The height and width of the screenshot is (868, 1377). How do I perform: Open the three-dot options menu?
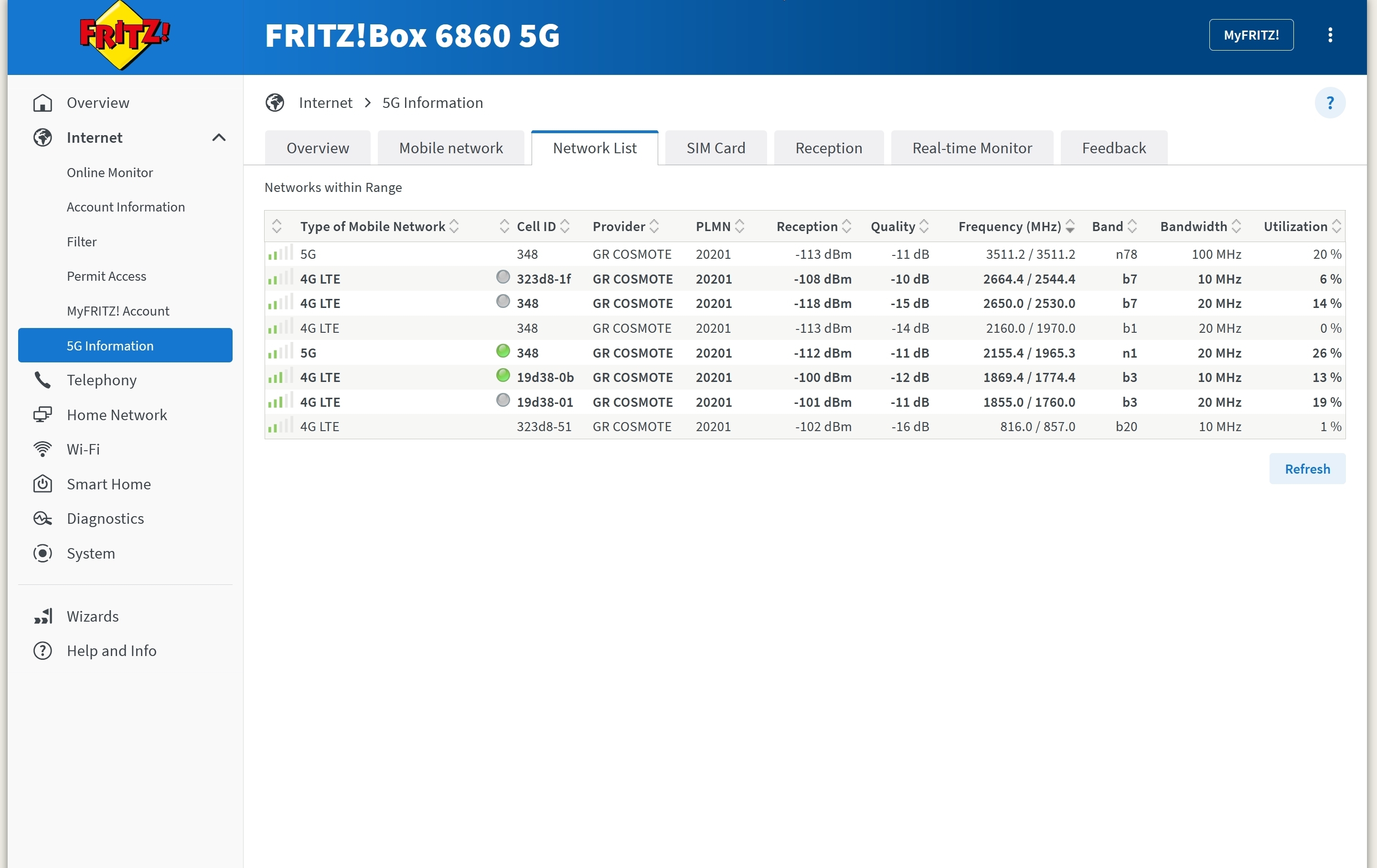pyautogui.click(x=1330, y=35)
